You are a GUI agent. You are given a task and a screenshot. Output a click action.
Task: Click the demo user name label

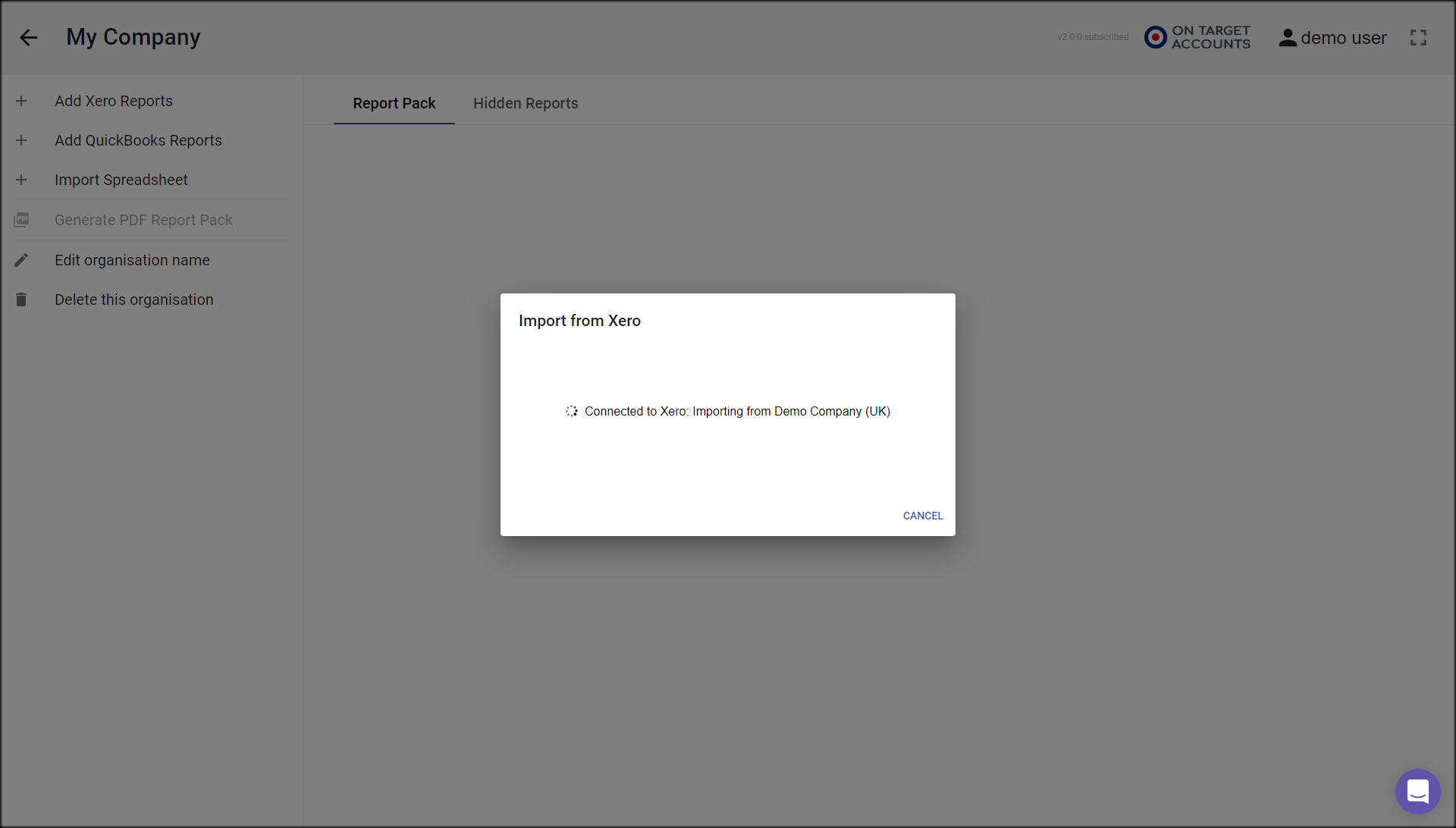click(x=1343, y=38)
